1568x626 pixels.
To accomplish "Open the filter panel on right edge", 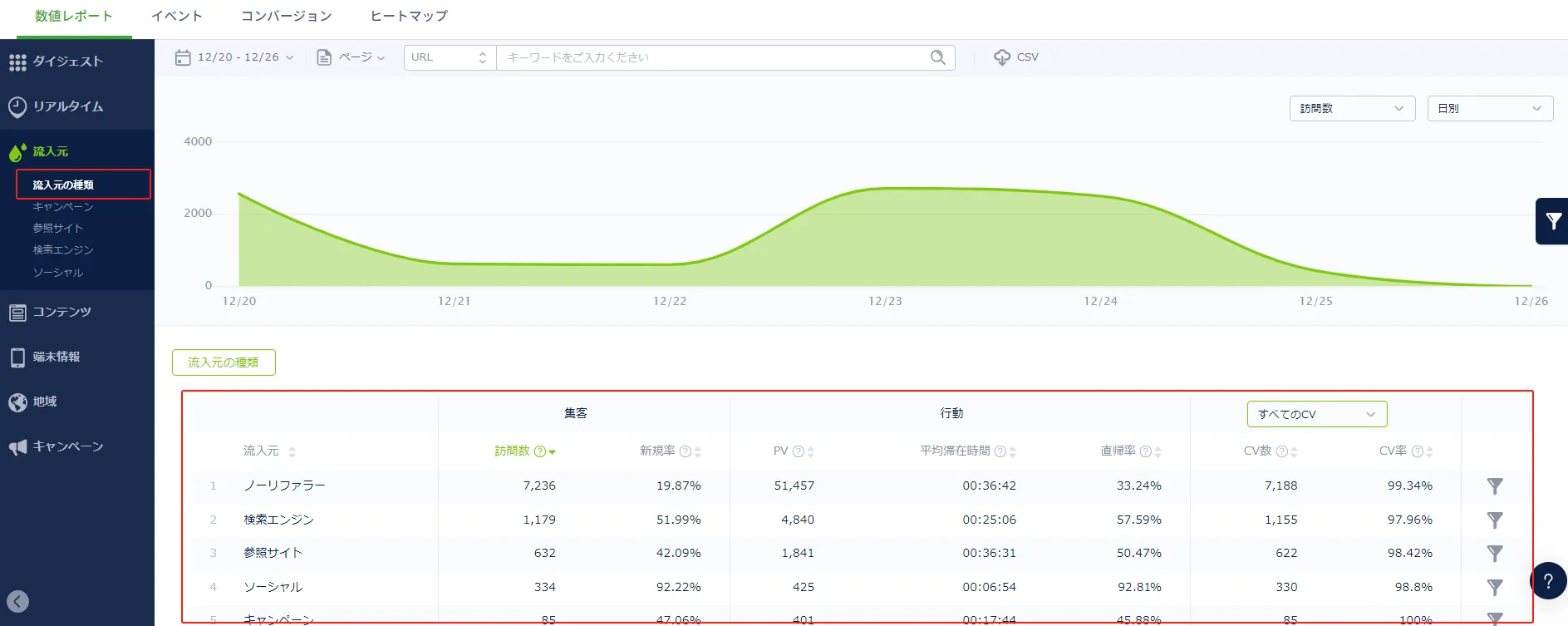I will pos(1552,221).
